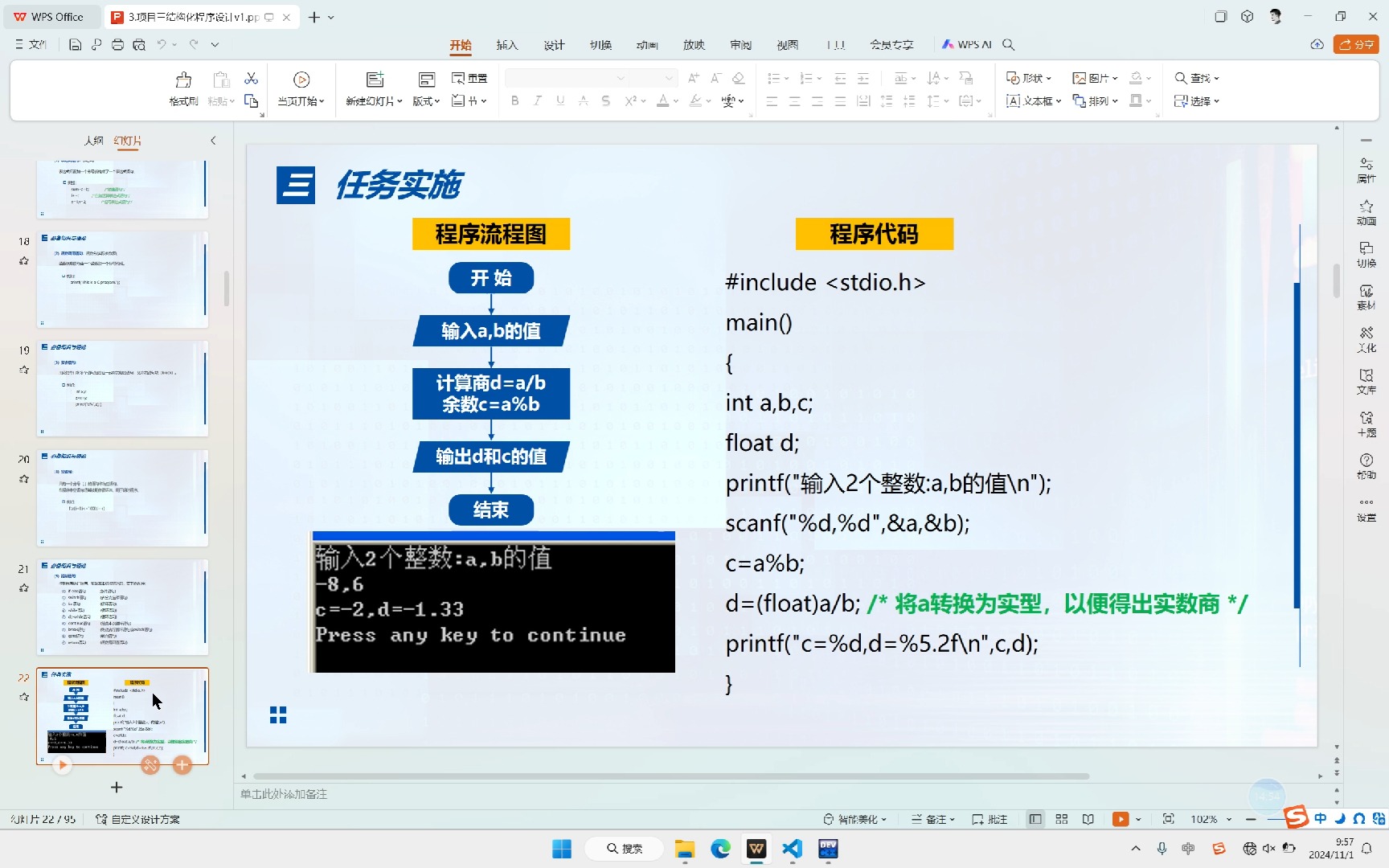Switch to slide sorter view in status bar
Viewport: 1389px width, 868px height.
click(x=1061, y=818)
